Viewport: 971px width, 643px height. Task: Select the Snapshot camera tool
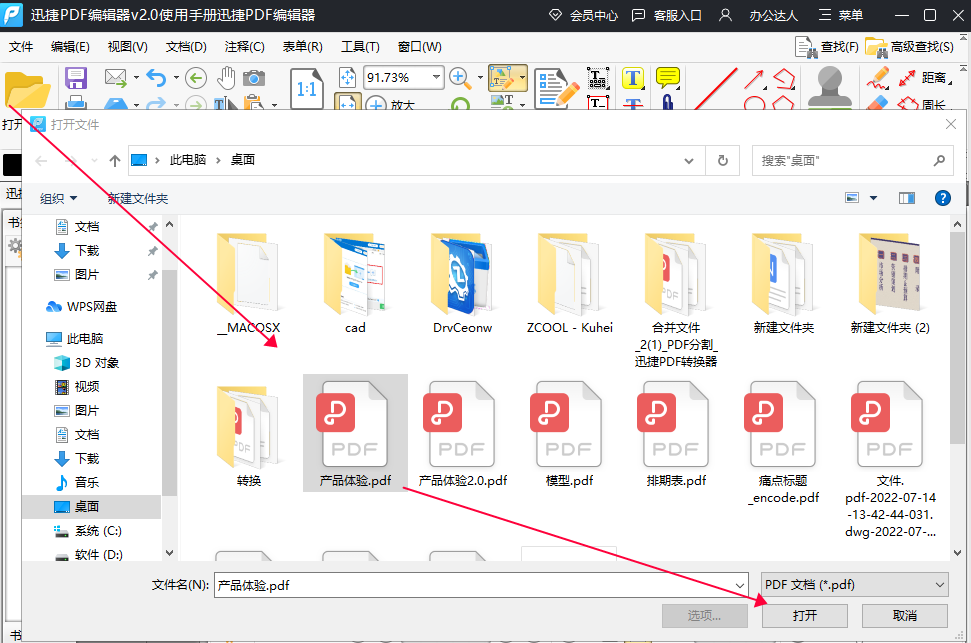coord(254,78)
